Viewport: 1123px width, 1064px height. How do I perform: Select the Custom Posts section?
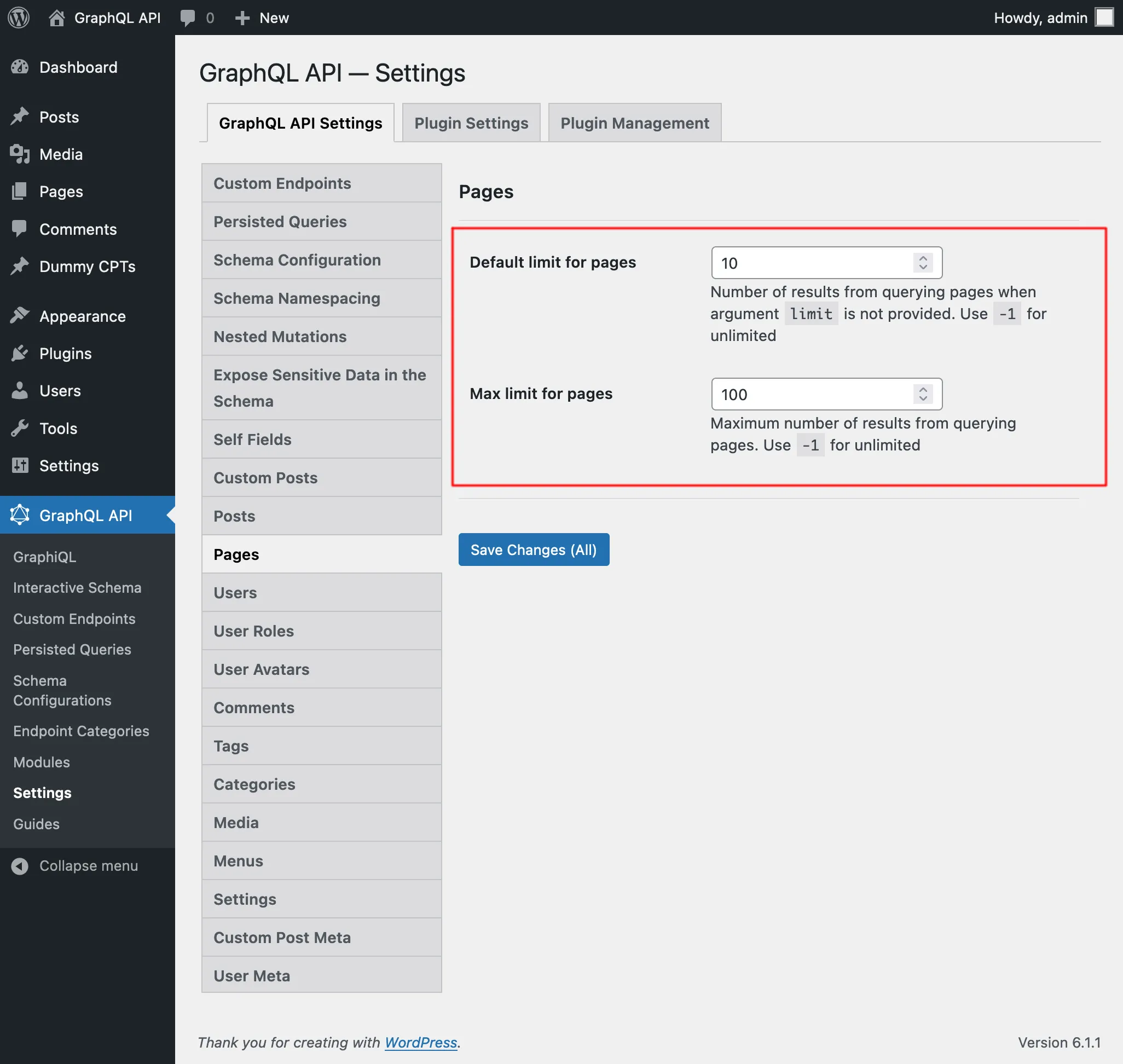322,478
